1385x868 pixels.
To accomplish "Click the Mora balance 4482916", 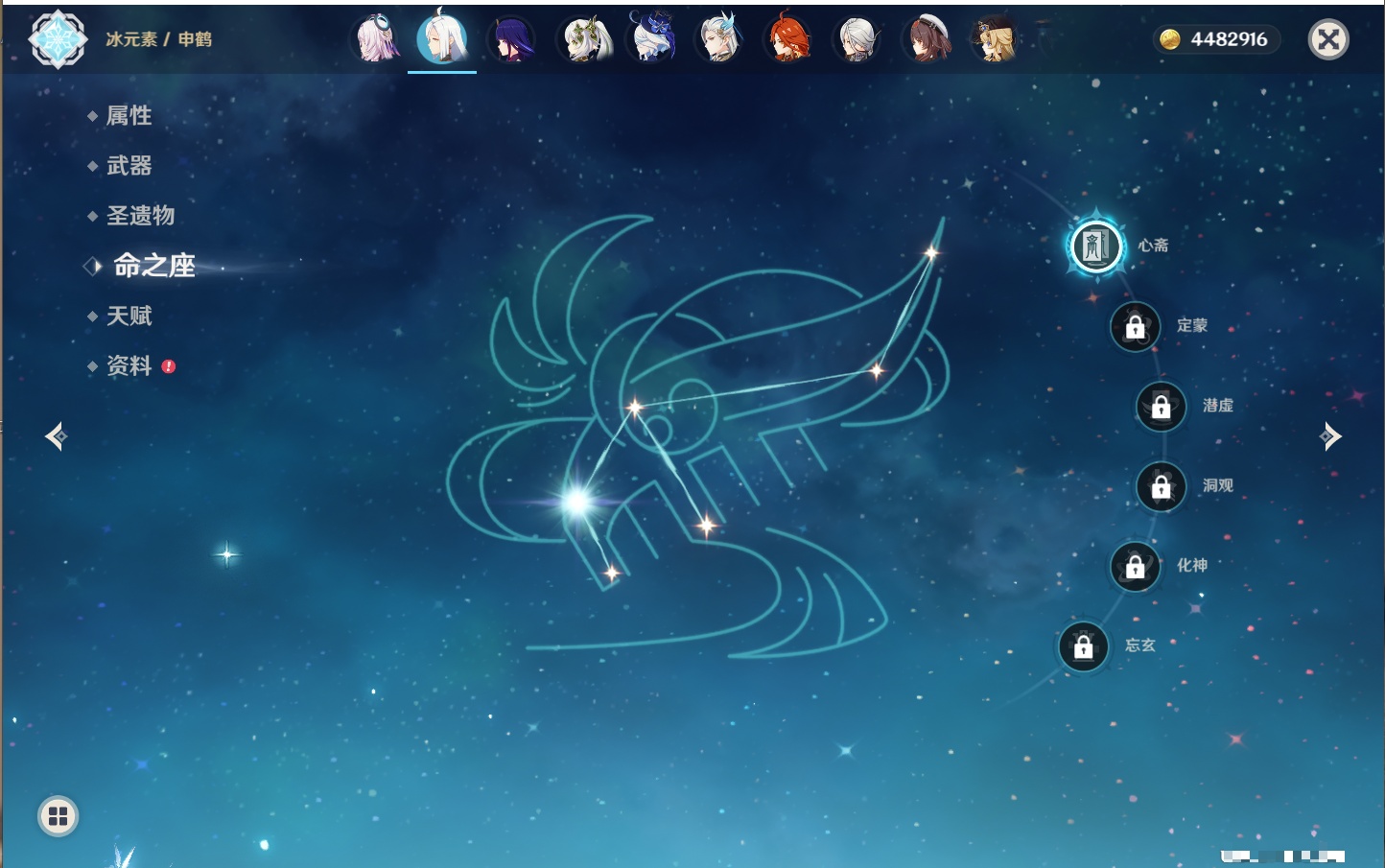I will [1229, 39].
